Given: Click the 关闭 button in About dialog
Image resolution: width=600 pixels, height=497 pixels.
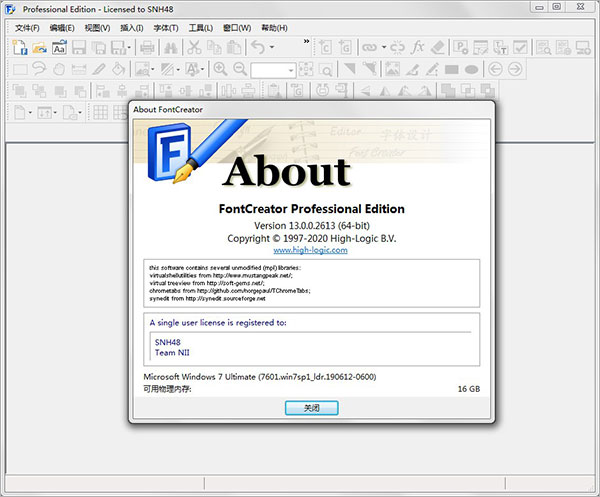Looking at the screenshot, I should [311, 408].
